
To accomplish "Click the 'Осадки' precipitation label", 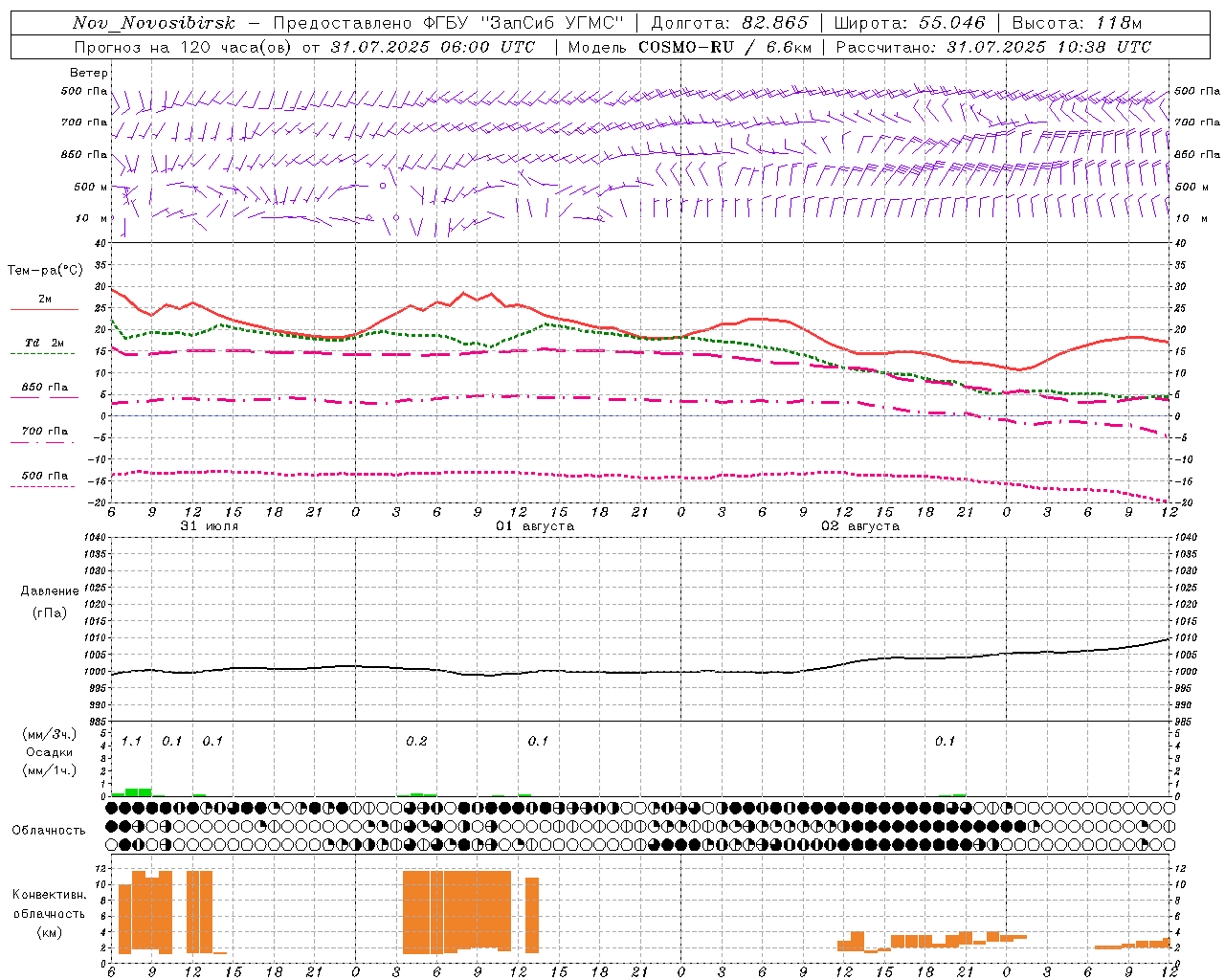I will (50, 752).
